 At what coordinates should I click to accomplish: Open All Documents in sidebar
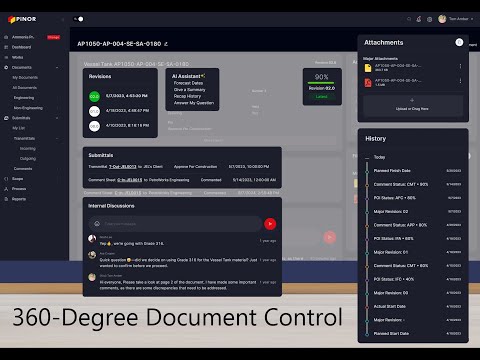25,88
